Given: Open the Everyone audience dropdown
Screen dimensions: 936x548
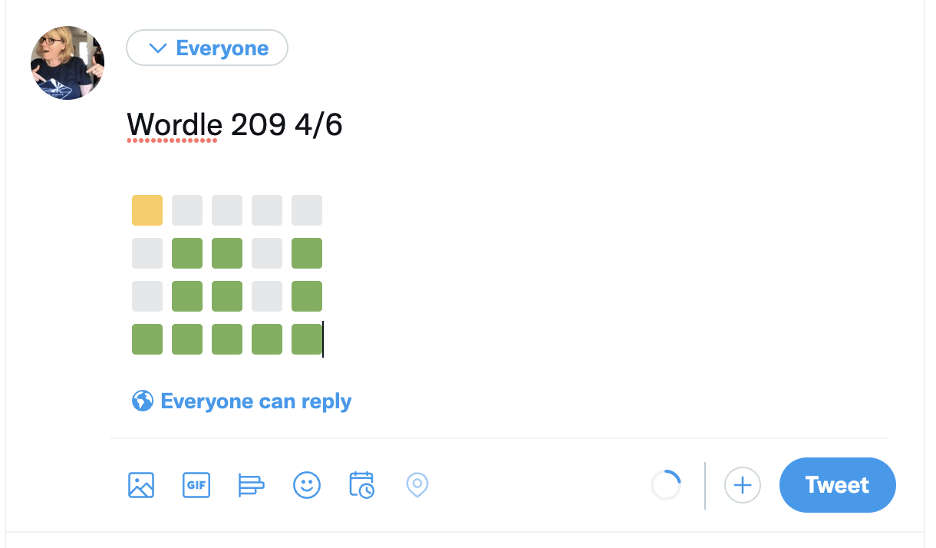Looking at the screenshot, I should point(207,48).
